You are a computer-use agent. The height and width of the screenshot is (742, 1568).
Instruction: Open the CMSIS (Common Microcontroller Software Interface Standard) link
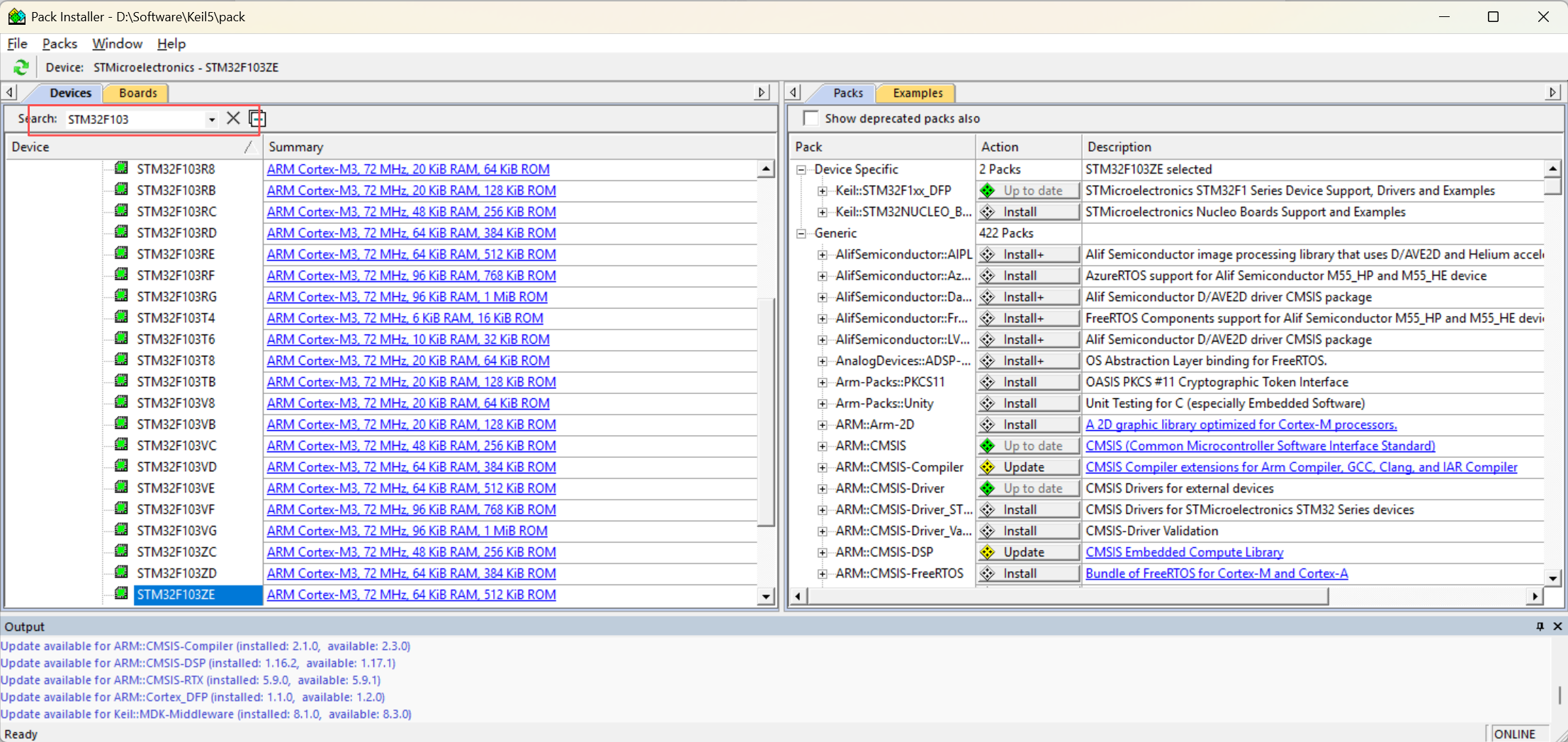coord(1260,446)
